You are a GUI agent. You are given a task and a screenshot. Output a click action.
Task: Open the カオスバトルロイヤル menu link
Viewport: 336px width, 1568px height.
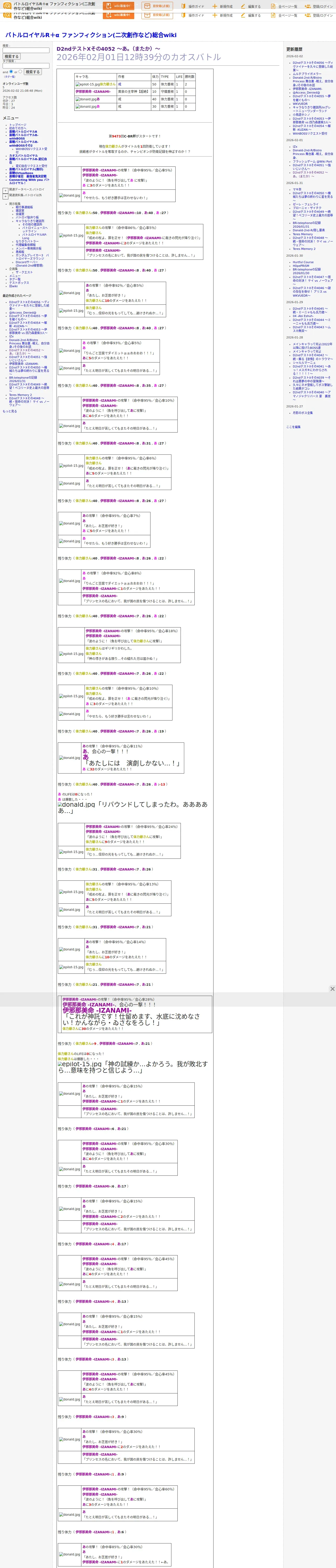pyautogui.click(x=23, y=156)
